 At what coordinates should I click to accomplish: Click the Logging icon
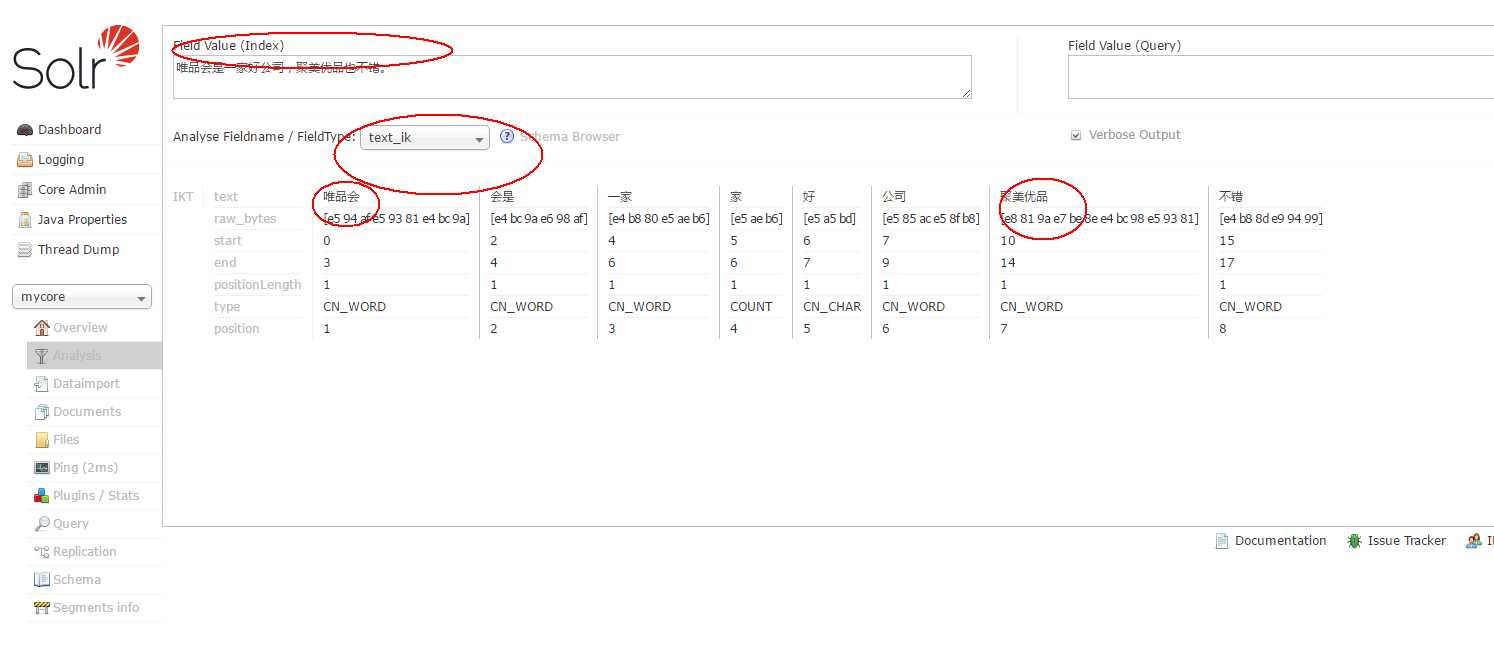[25, 160]
